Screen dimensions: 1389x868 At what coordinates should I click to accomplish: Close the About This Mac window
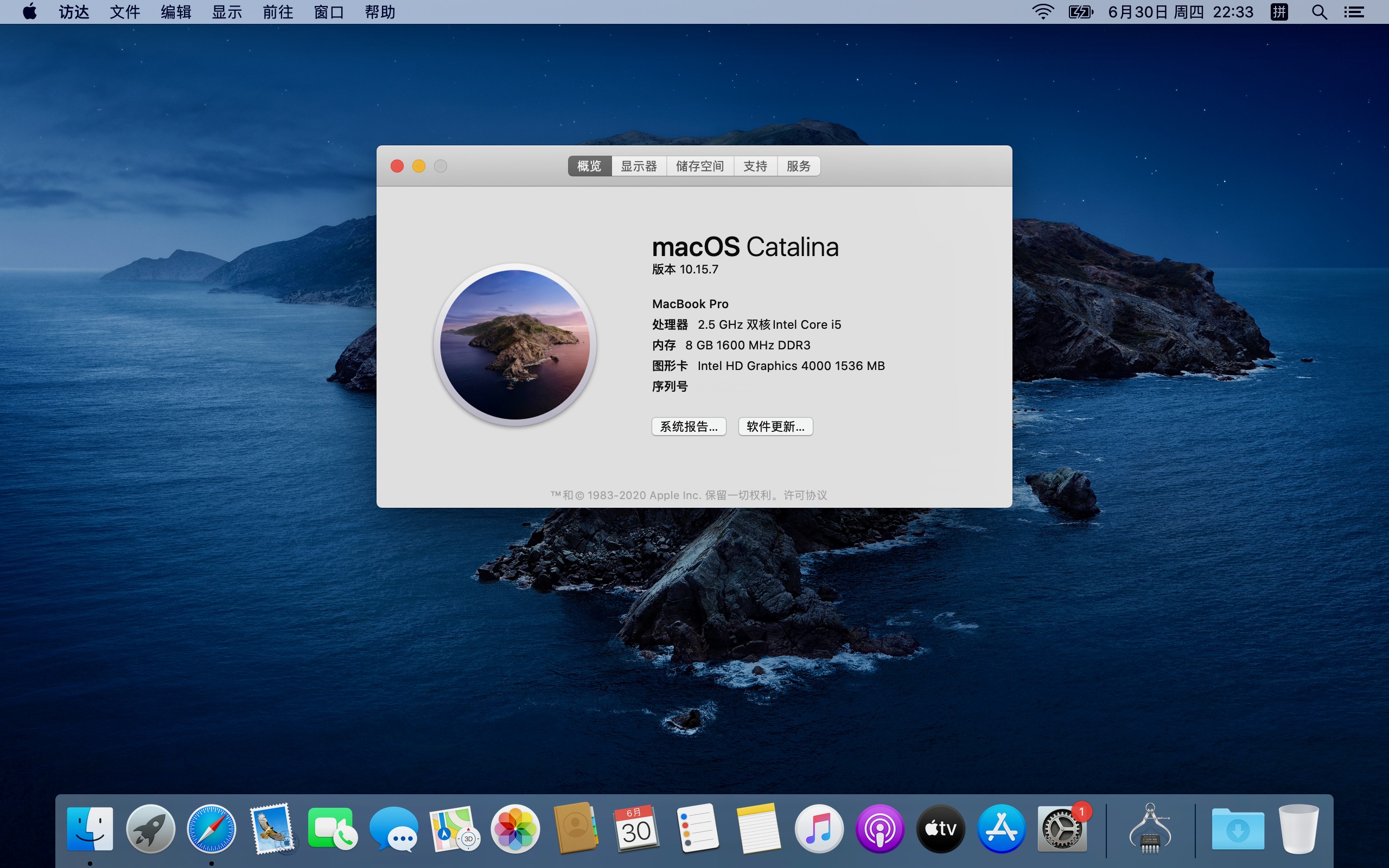pos(397,166)
